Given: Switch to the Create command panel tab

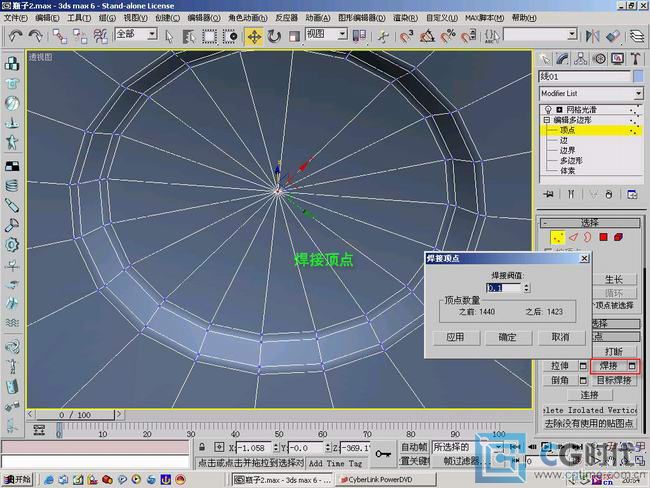Looking at the screenshot, I should tap(545, 59).
